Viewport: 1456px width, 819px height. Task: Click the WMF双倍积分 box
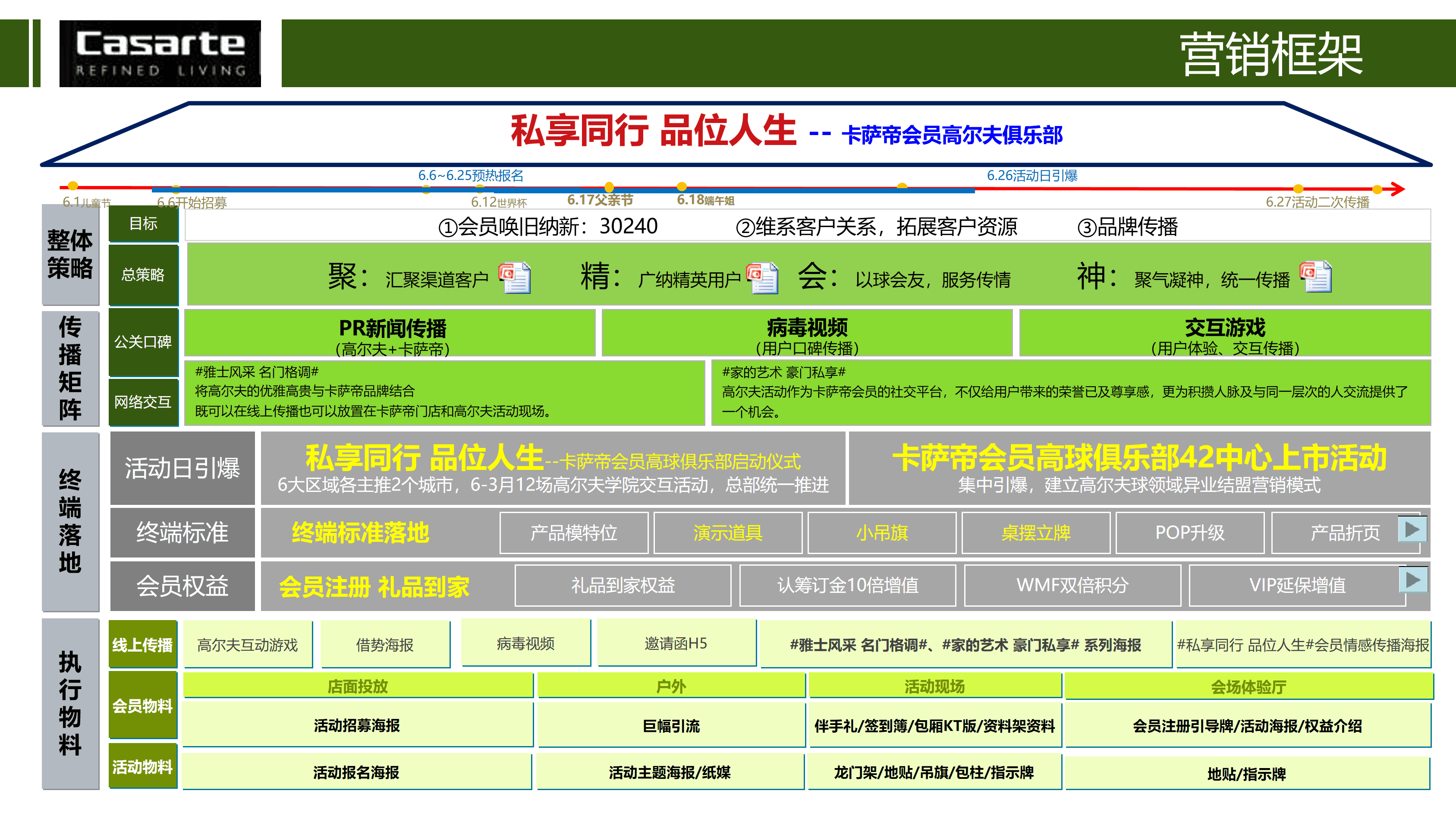[x=1073, y=585]
